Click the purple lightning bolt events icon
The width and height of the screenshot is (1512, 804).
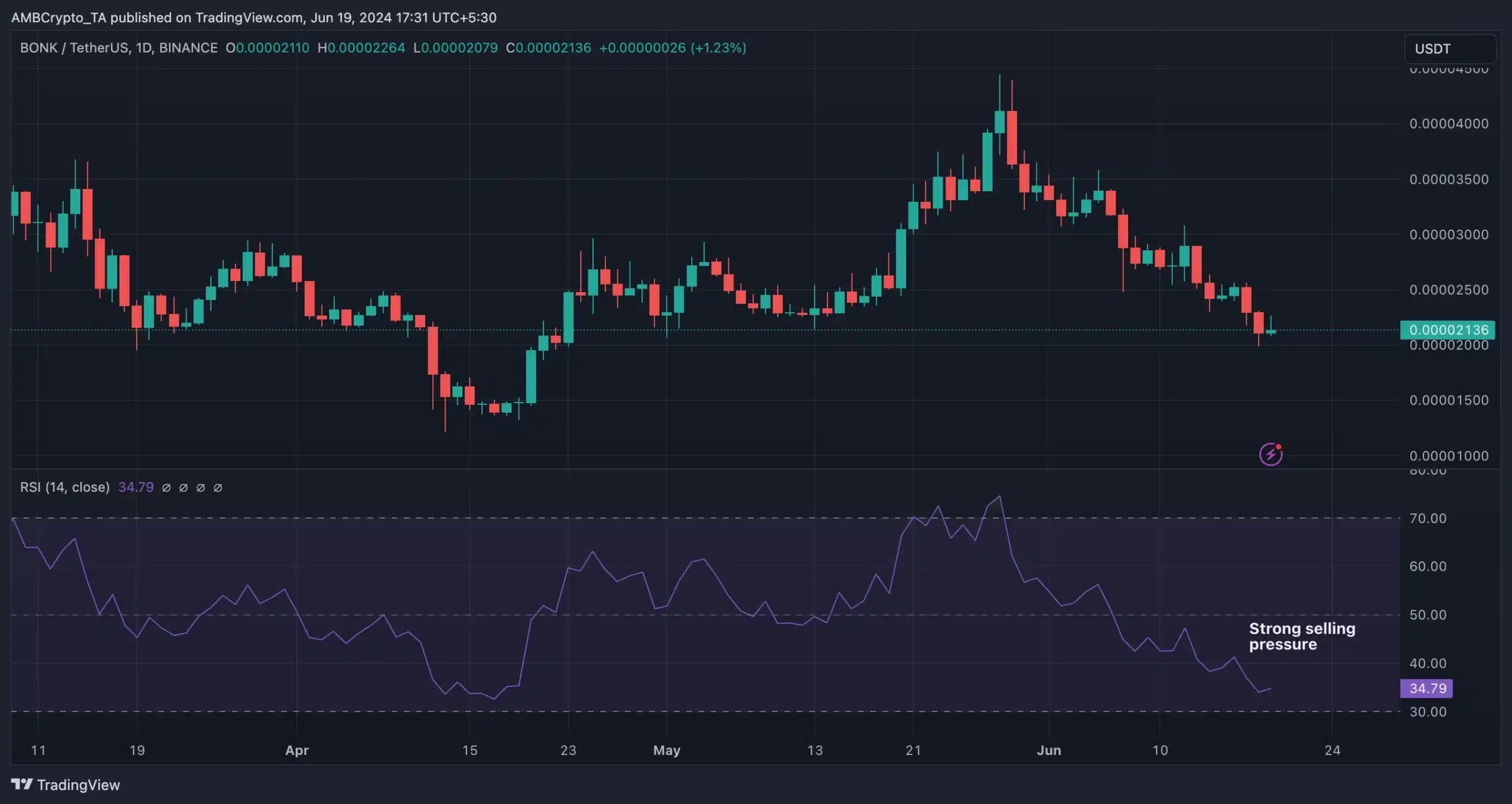1270,454
